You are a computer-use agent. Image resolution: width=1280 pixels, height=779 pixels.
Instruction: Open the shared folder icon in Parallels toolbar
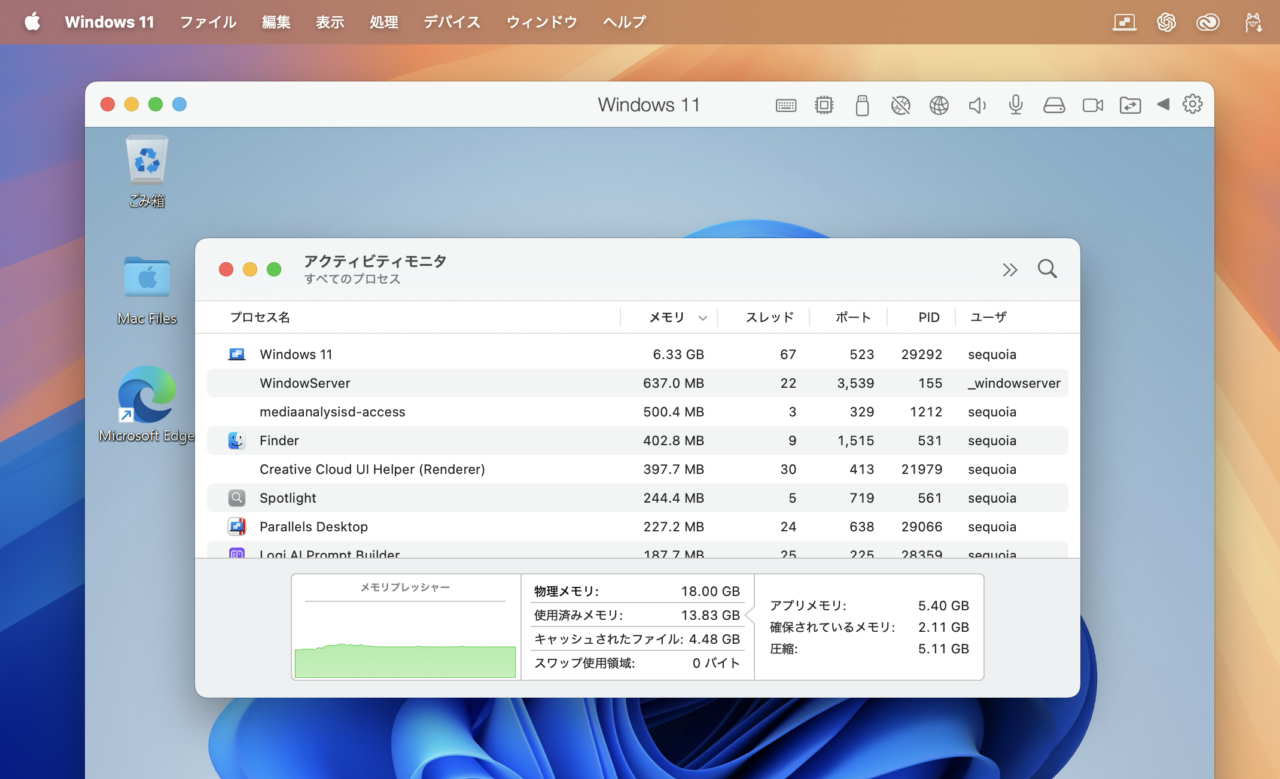[1130, 105]
